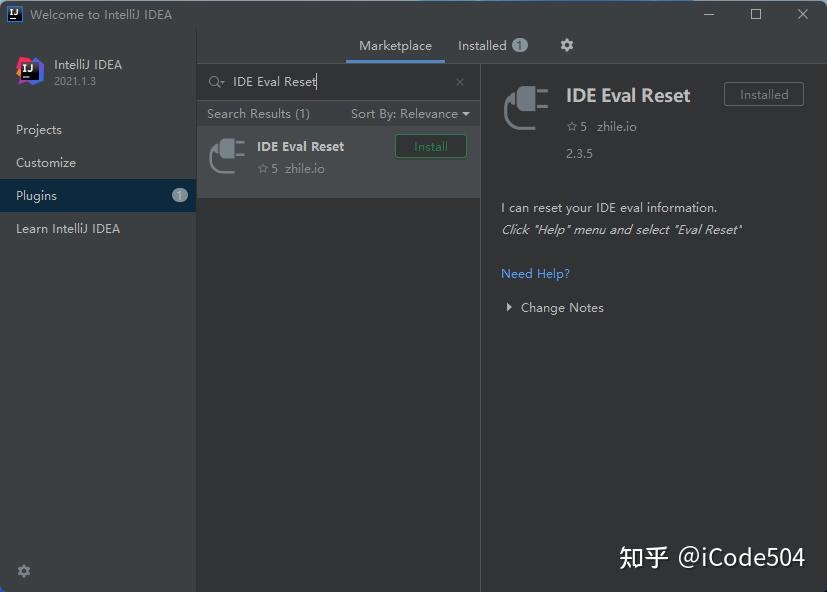This screenshot has height=592, width=827.
Task: Open the Sort By Relevance dropdown
Action: (x=410, y=113)
